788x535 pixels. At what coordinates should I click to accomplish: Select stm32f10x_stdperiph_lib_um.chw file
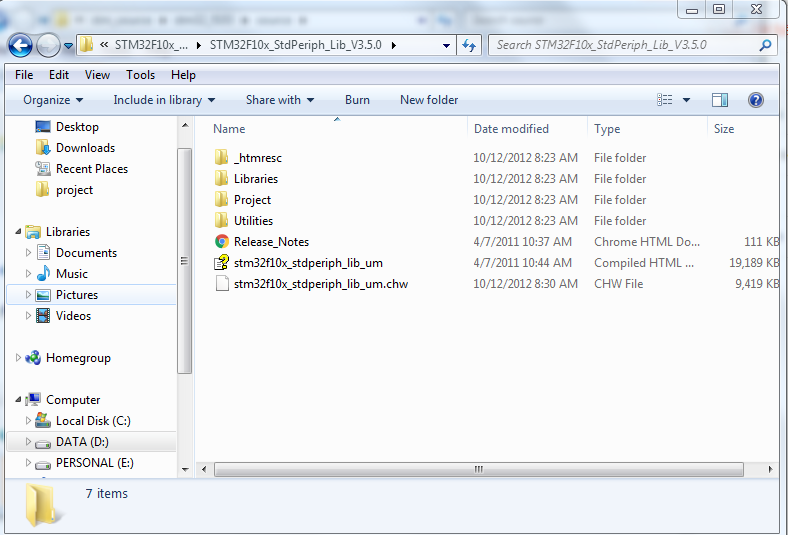pyautogui.click(x=321, y=284)
